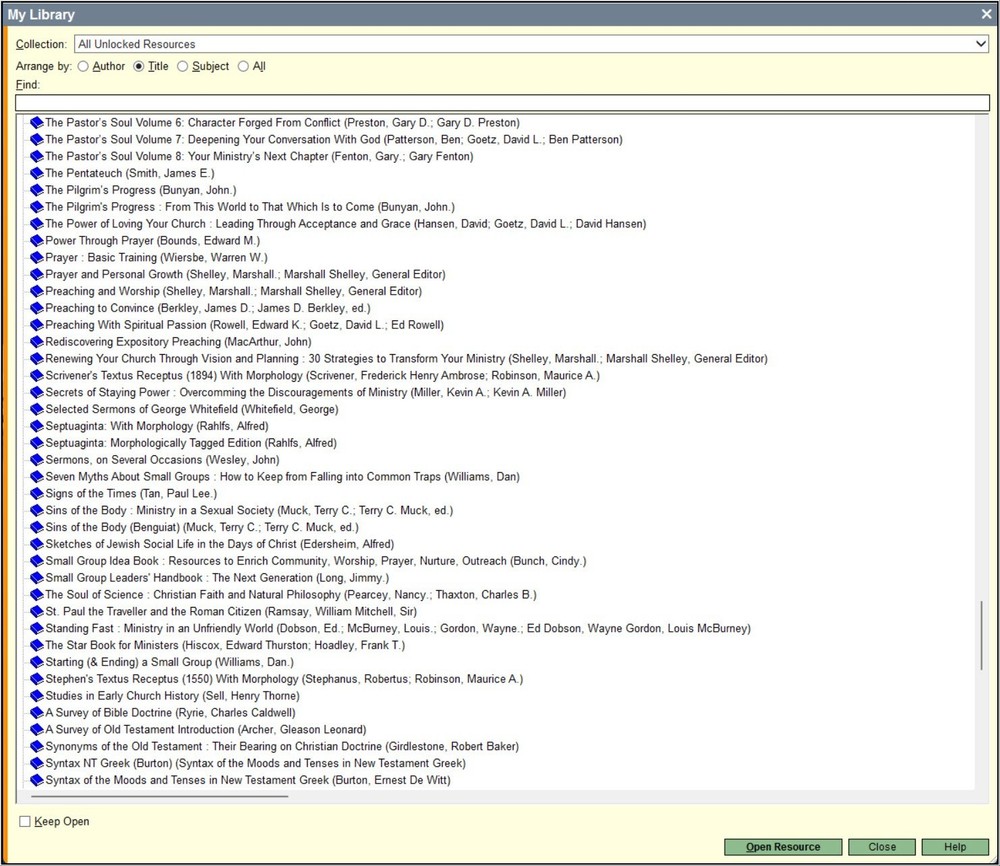The height and width of the screenshot is (866, 1000).
Task: Click book icon beside Synonyms of the Old Testament
Action: tap(37, 747)
